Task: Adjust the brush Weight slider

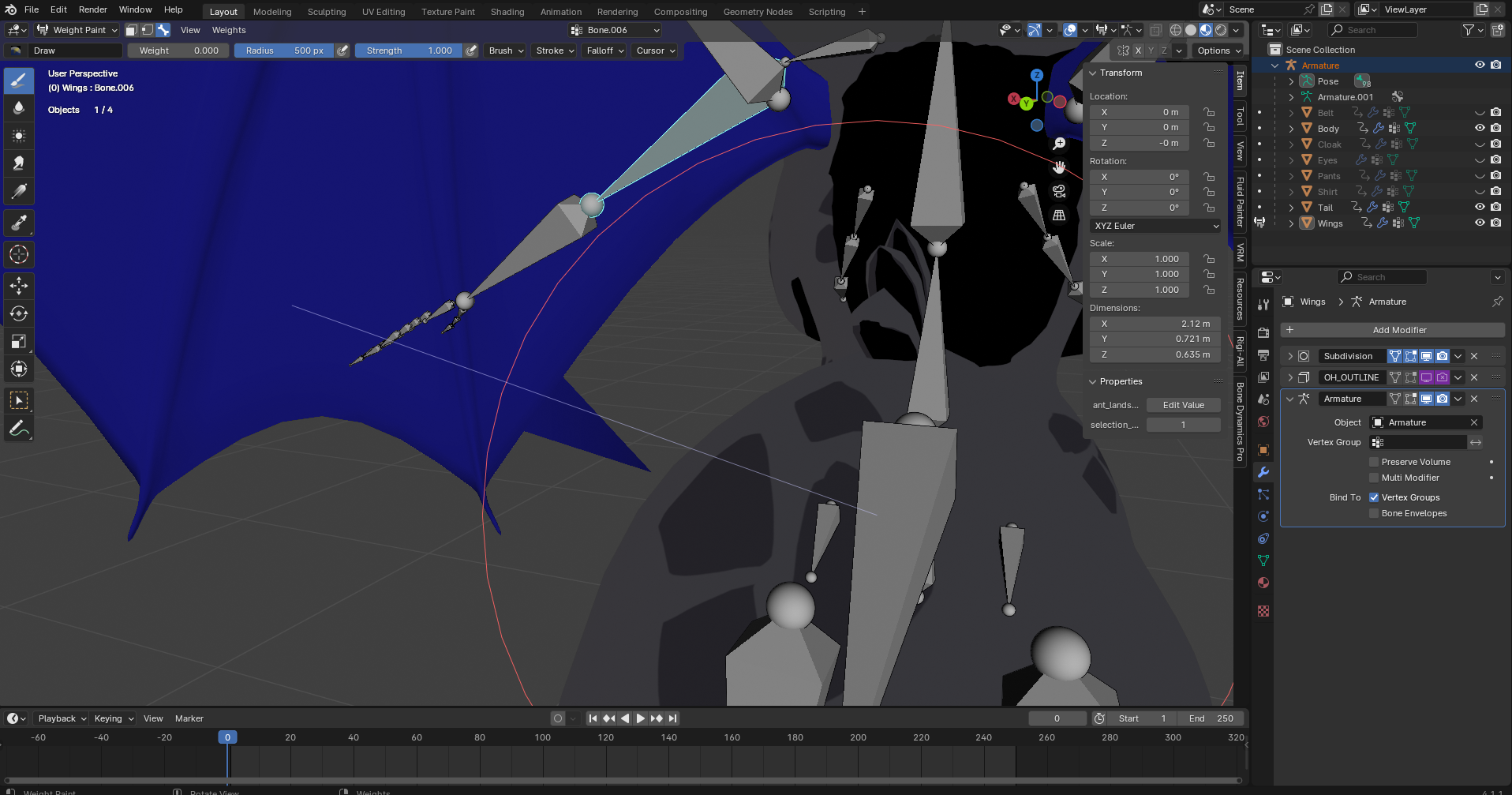Action: coord(180,51)
